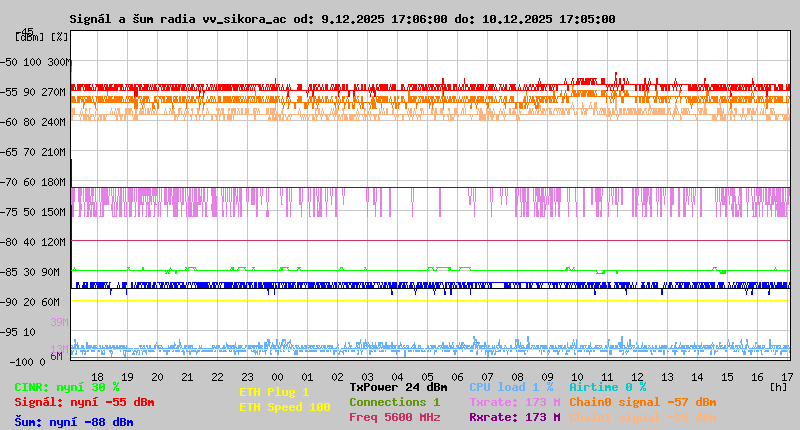800x430 pixels.
Task: Click hour label '22' on time axis
Action: (x=217, y=377)
